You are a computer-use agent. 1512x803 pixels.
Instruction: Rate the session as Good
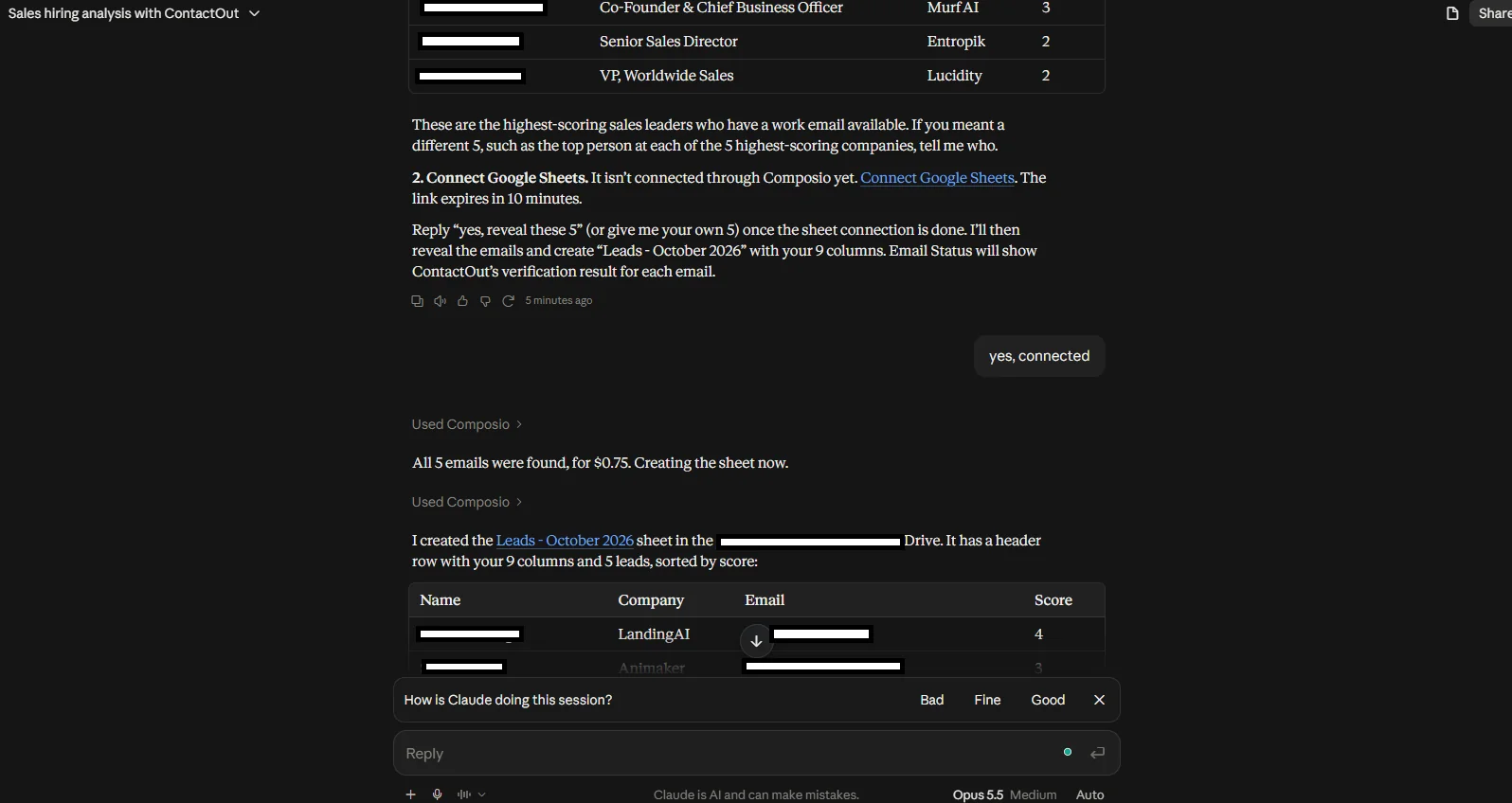[1048, 700]
